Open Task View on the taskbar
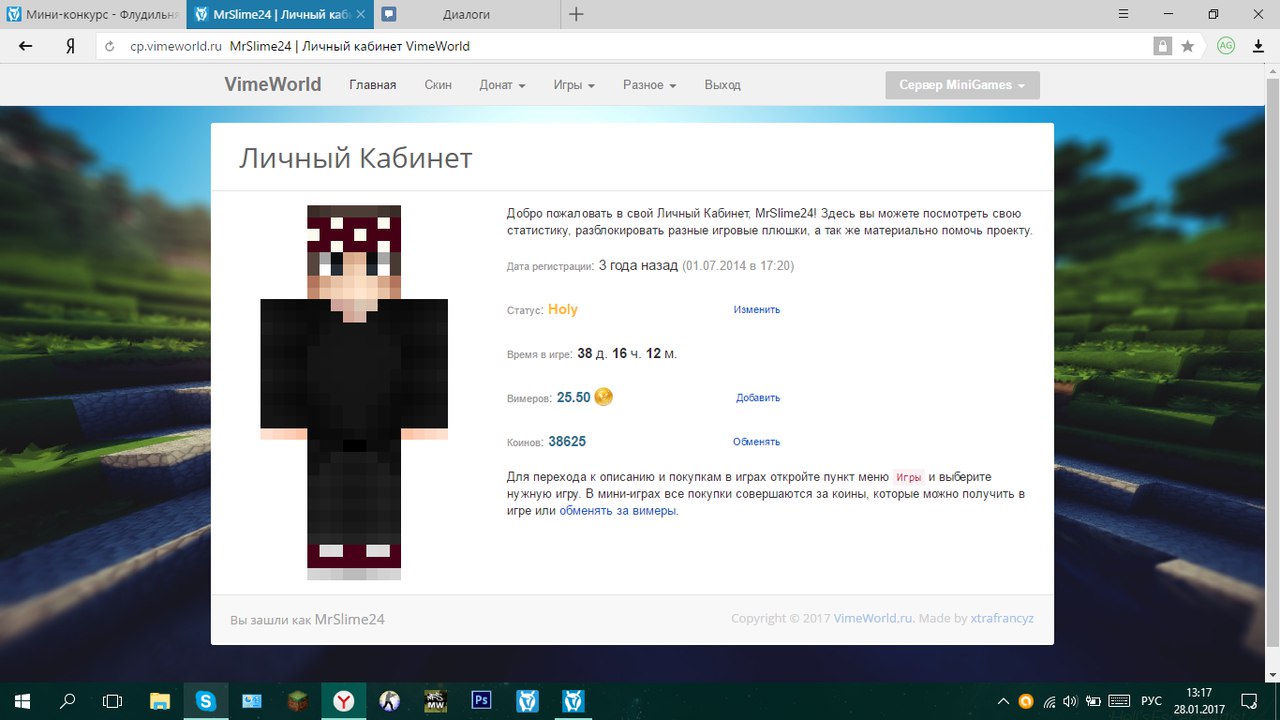Screen dimensions: 1280x720 click(113, 701)
